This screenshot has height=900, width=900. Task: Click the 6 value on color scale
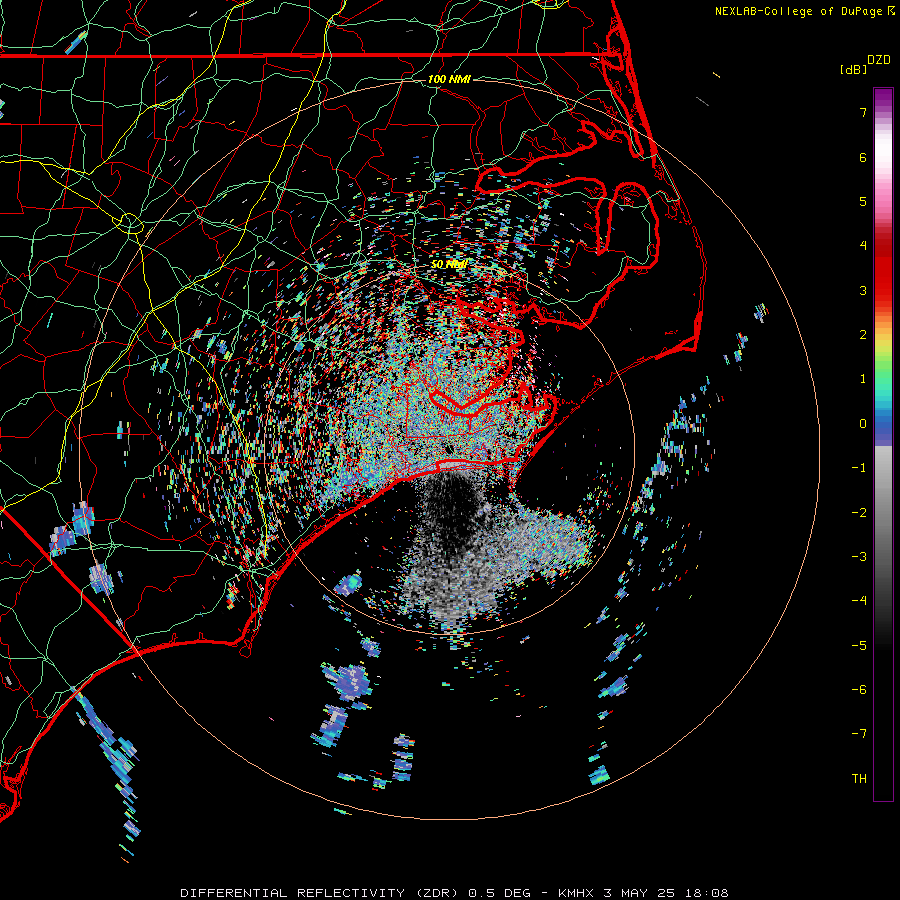pyautogui.click(x=863, y=157)
